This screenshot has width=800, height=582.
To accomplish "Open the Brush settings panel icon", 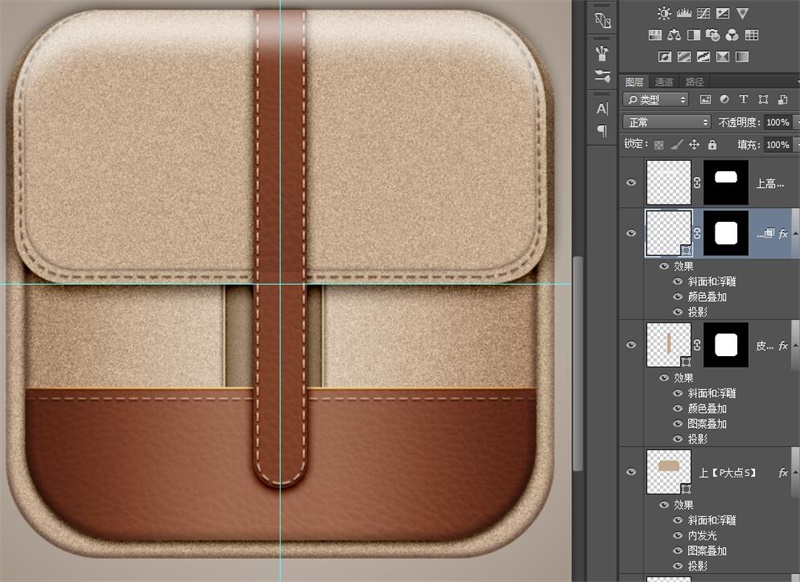I will pyautogui.click(x=602, y=76).
